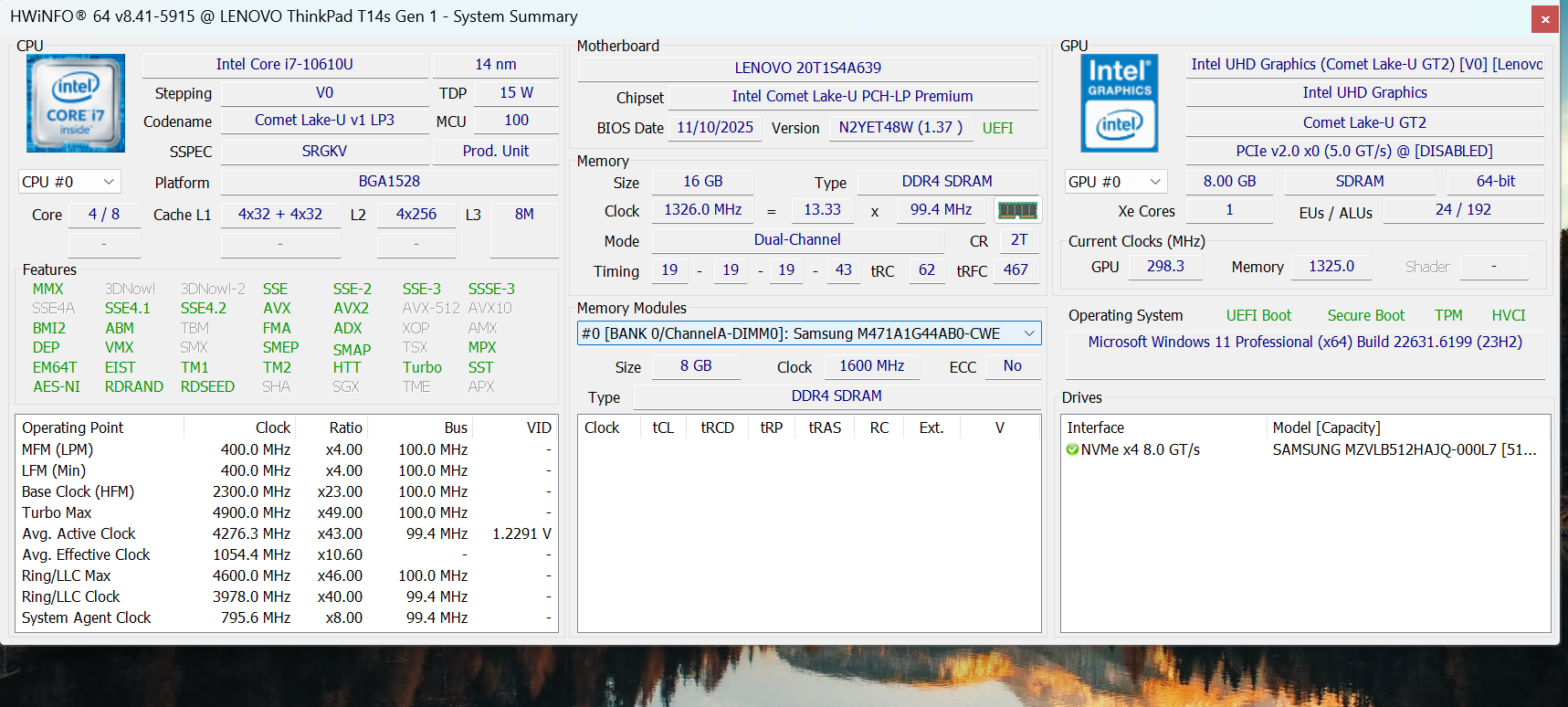Click the green status icon beside NVMe drive
Screen dimensions: 1568x707
click(1072, 449)
